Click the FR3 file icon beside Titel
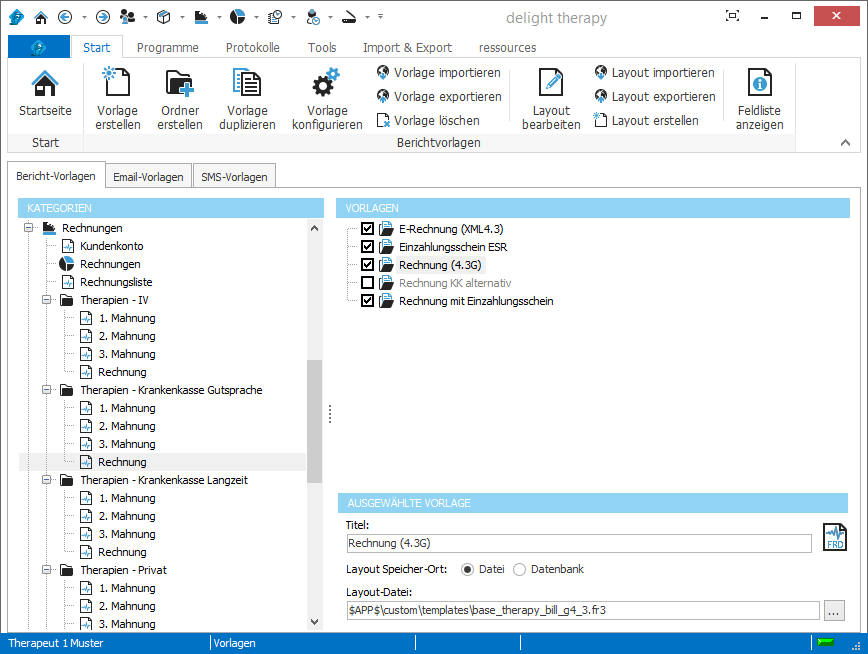The width and height of the screenshot is (868, 654). [835, 537]
